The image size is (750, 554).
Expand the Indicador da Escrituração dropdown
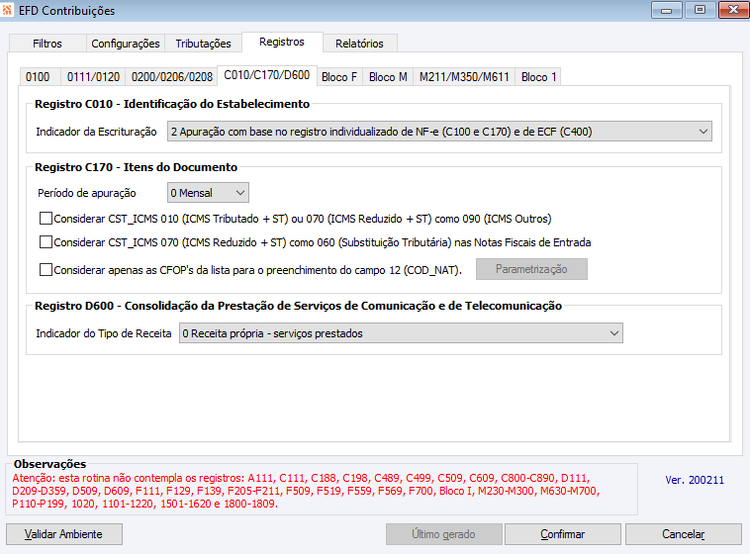(439, 132)
